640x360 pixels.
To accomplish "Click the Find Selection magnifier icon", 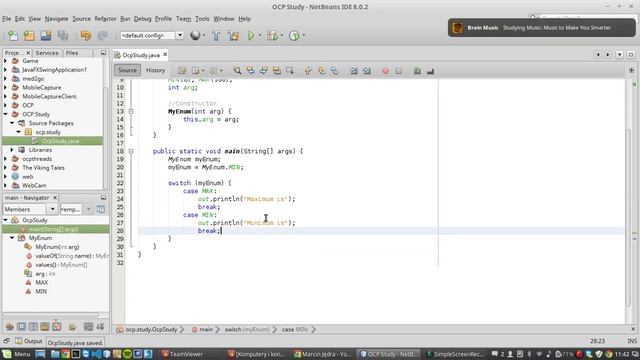I will point(237,71).
